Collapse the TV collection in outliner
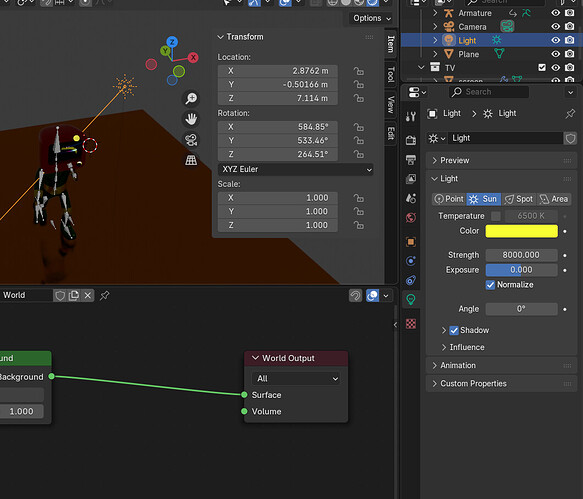 [421, 68]
